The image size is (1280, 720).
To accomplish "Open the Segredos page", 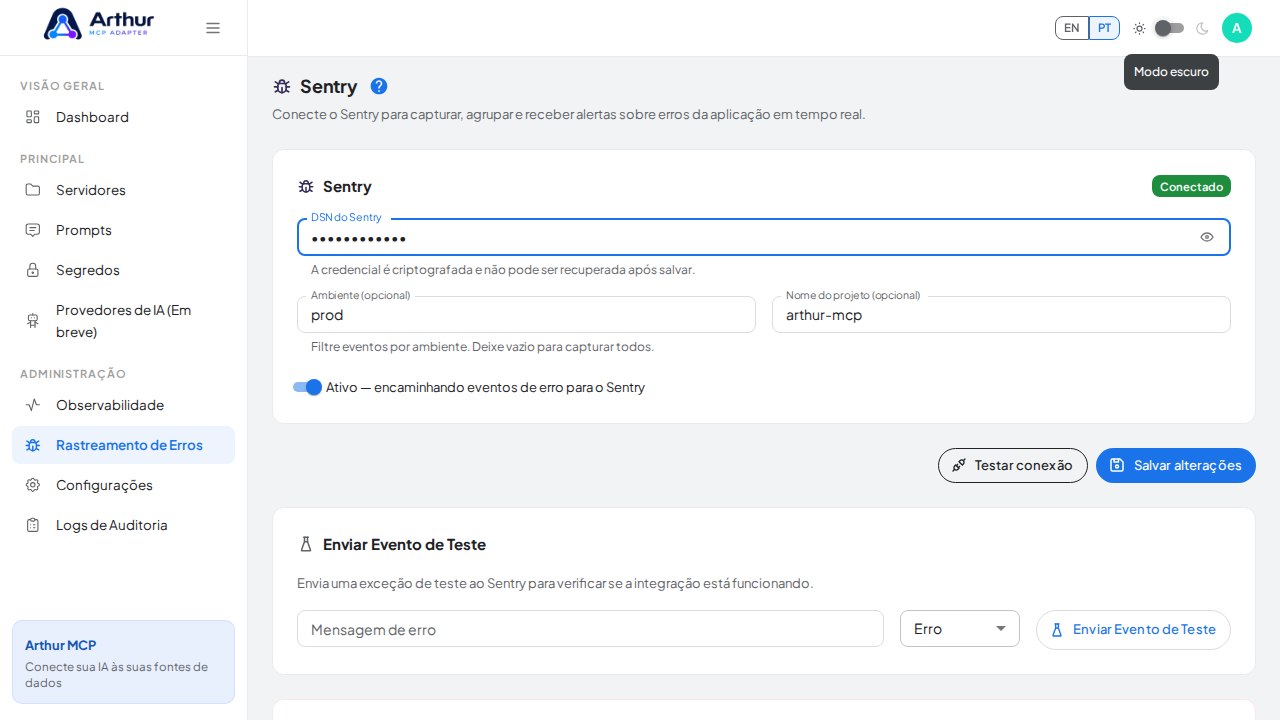I will pyautogui.click(x=123, y=270).
